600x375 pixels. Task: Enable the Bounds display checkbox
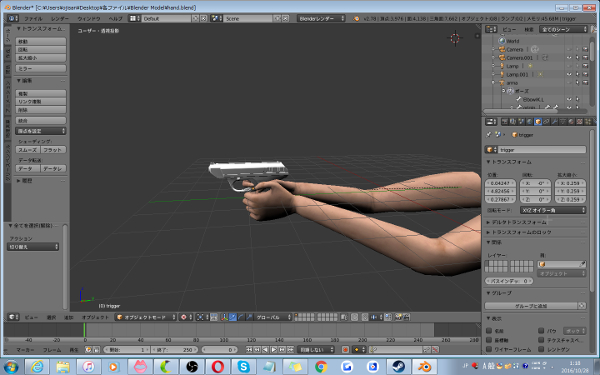coord(541,331)
